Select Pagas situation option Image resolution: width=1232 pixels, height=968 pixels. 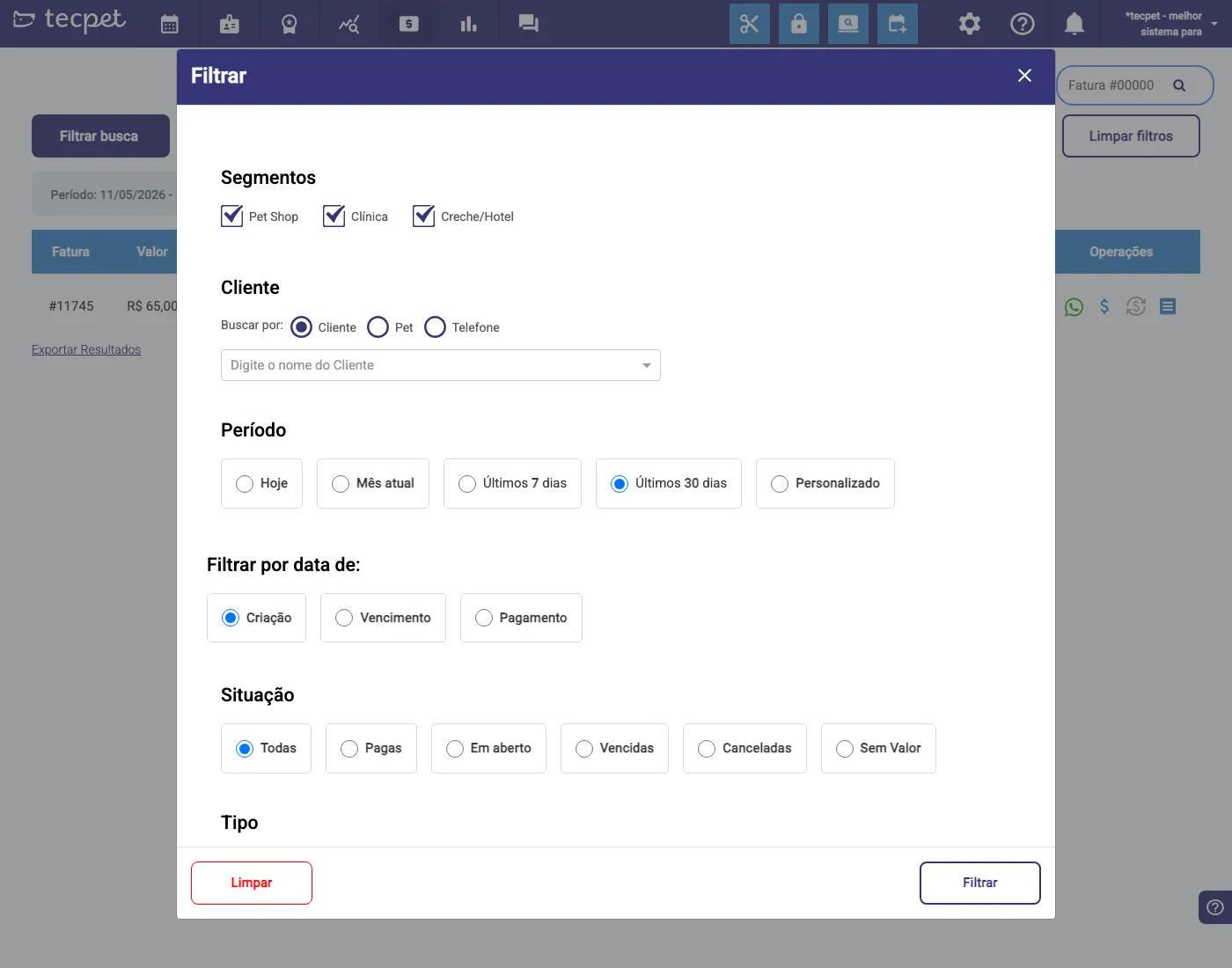[x=371, y=748]
